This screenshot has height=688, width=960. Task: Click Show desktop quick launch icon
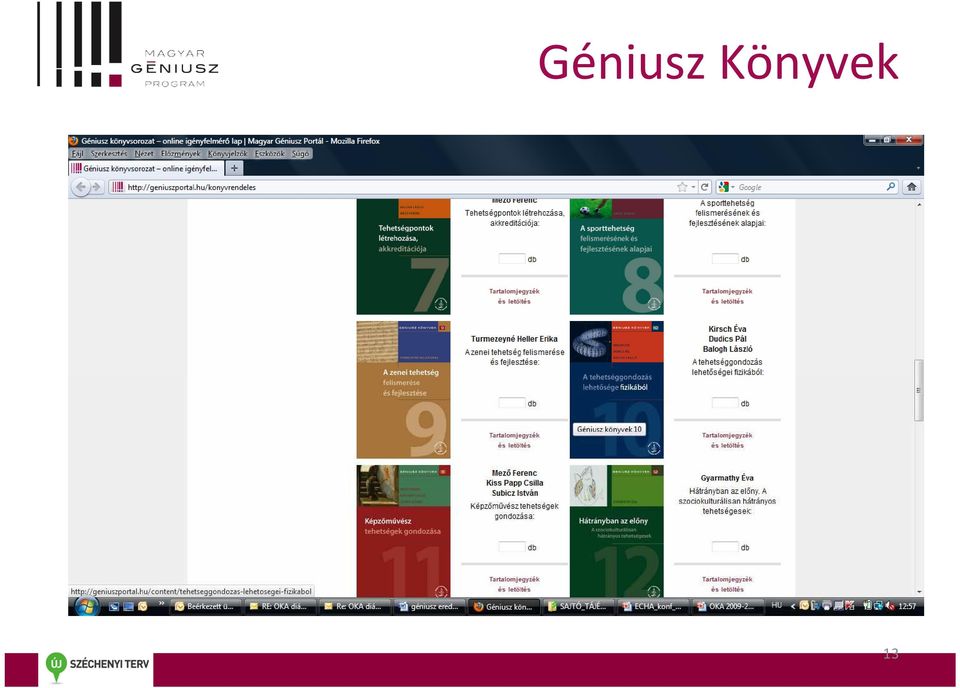coord(114,606)
